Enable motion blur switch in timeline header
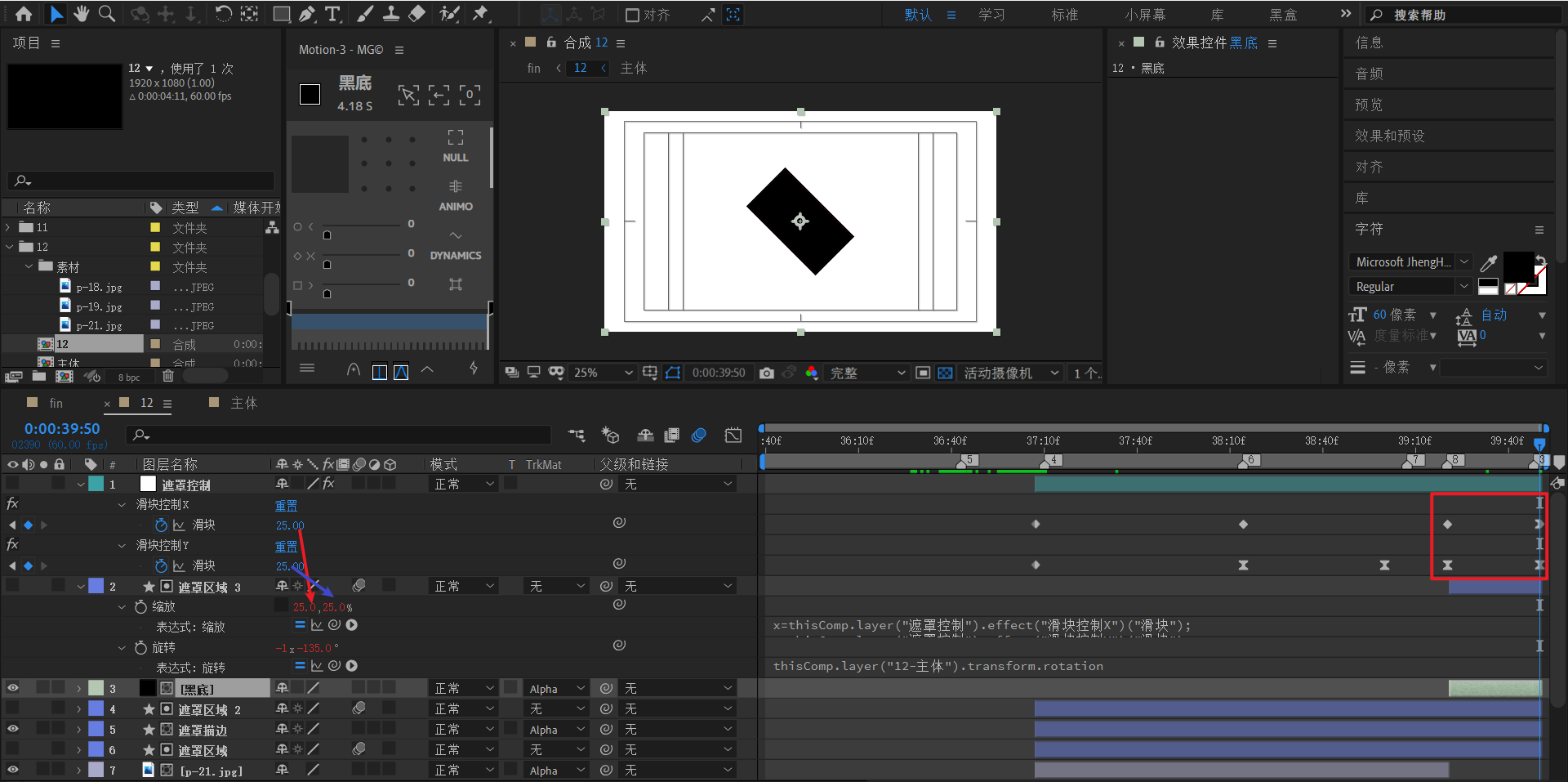The width and height of the screenshot is (1568, 782). point(698,436)
